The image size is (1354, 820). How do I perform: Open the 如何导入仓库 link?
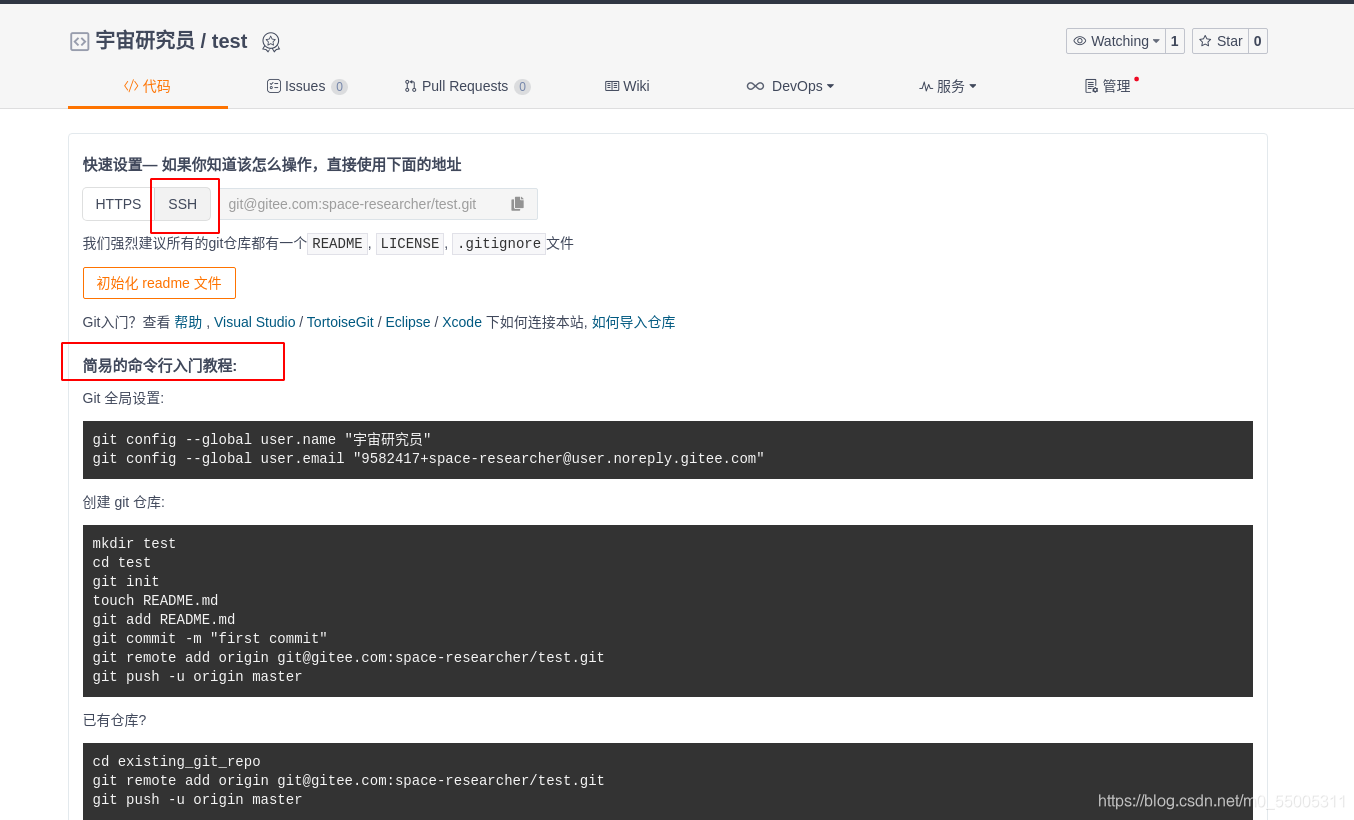tap(634, 322)
